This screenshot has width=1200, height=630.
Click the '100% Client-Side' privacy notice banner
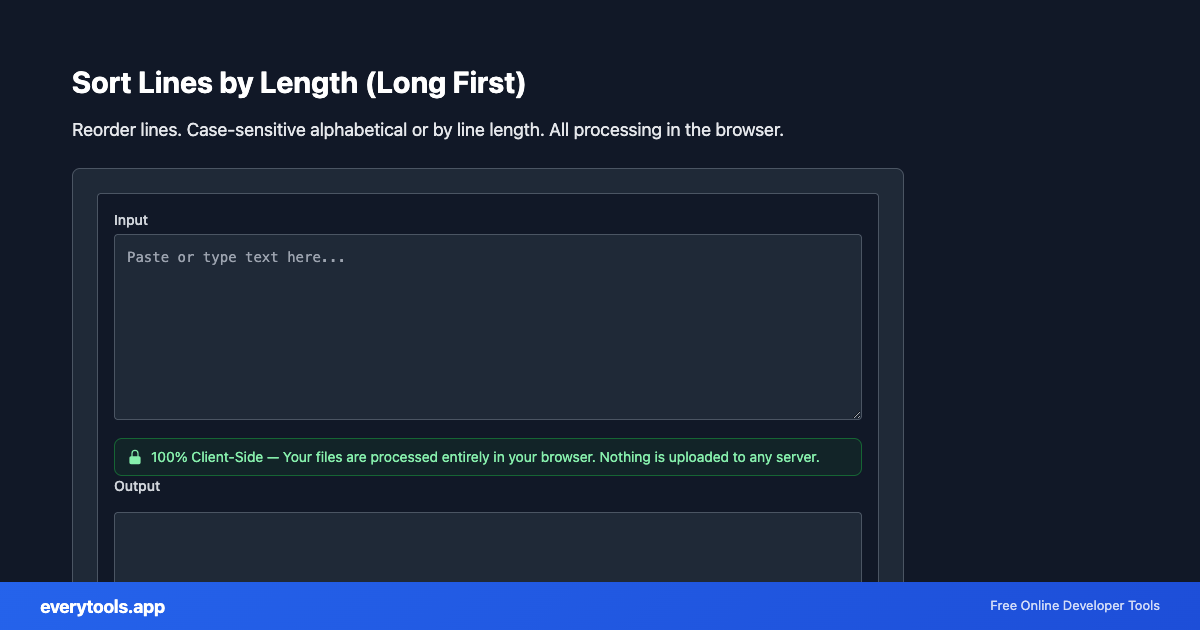tap(488, 457)
